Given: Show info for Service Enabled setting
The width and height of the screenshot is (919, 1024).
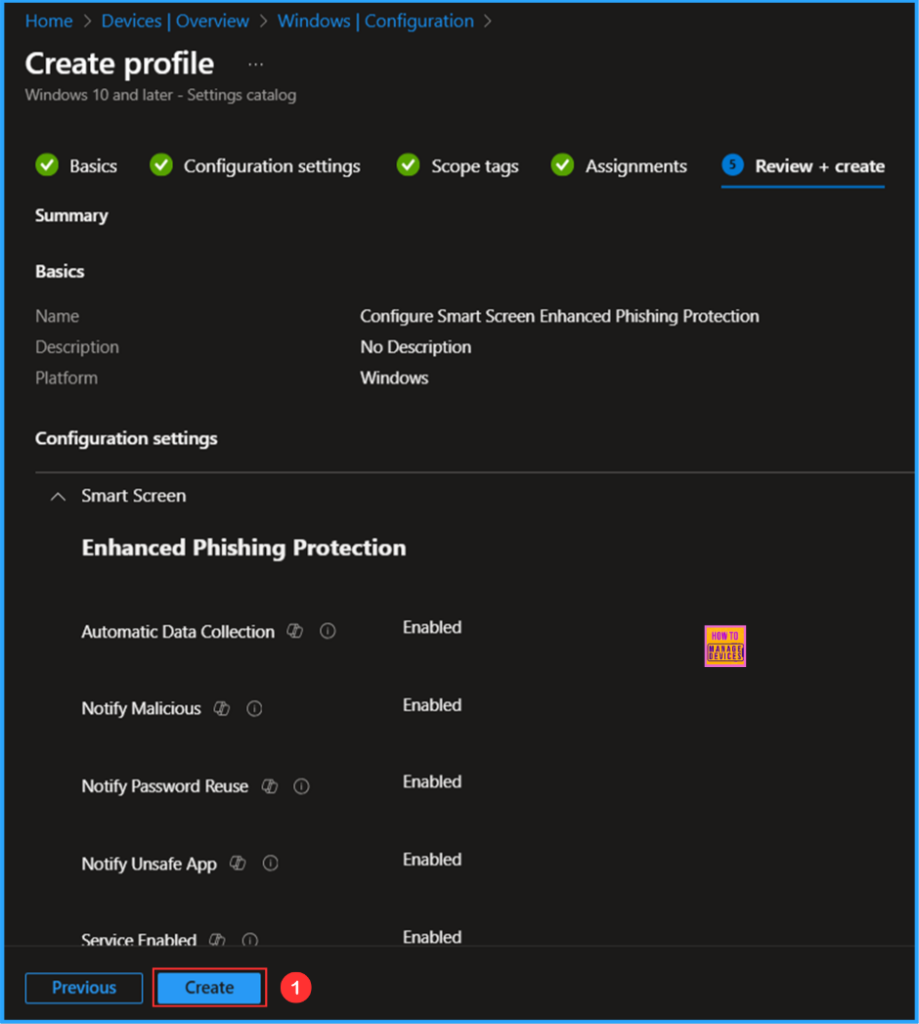Looking at the screenshot, I should 250,940.
